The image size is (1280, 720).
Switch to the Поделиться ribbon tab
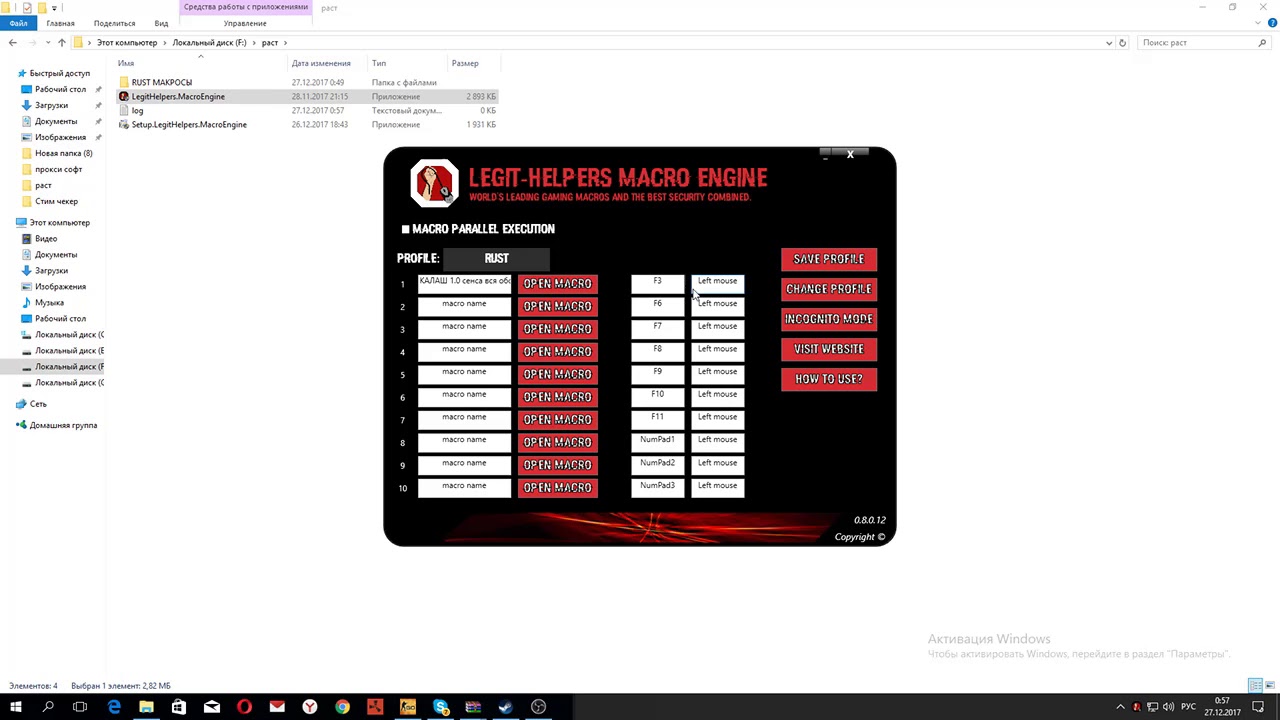pos(114,23)
